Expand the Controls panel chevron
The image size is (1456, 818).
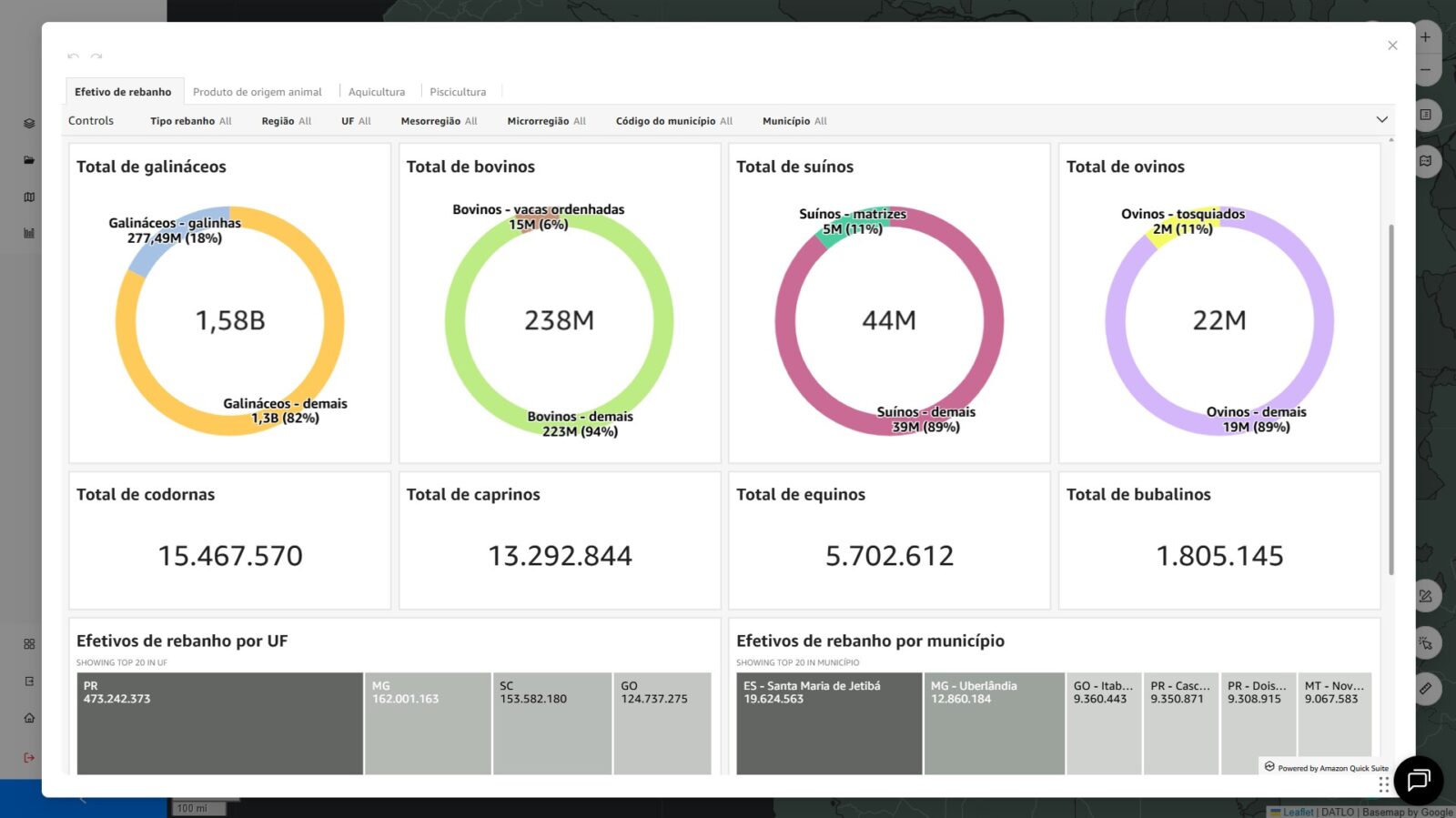(1381, 120)
